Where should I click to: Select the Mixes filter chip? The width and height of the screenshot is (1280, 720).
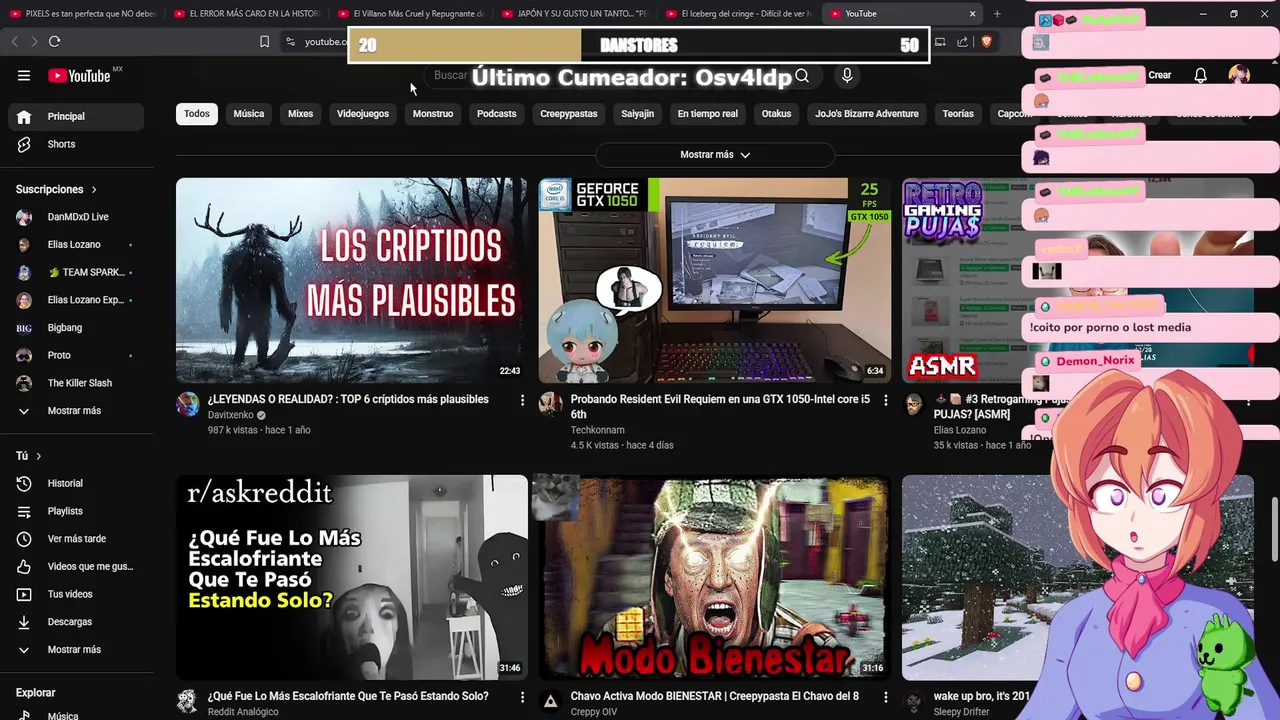[301, 114]
